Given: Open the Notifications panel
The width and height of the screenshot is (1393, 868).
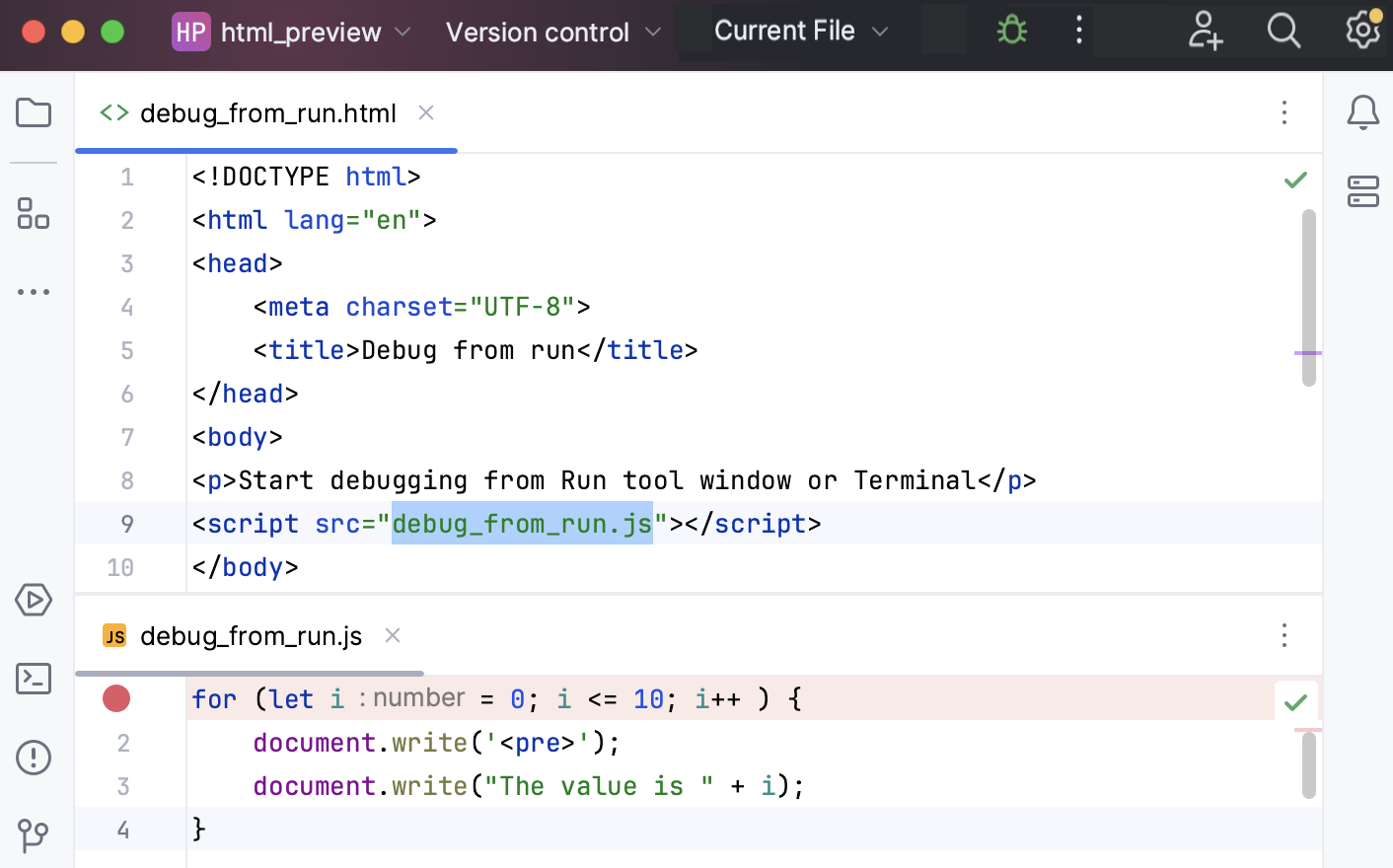Looking at the screenshot, I should pos(1362,112).
